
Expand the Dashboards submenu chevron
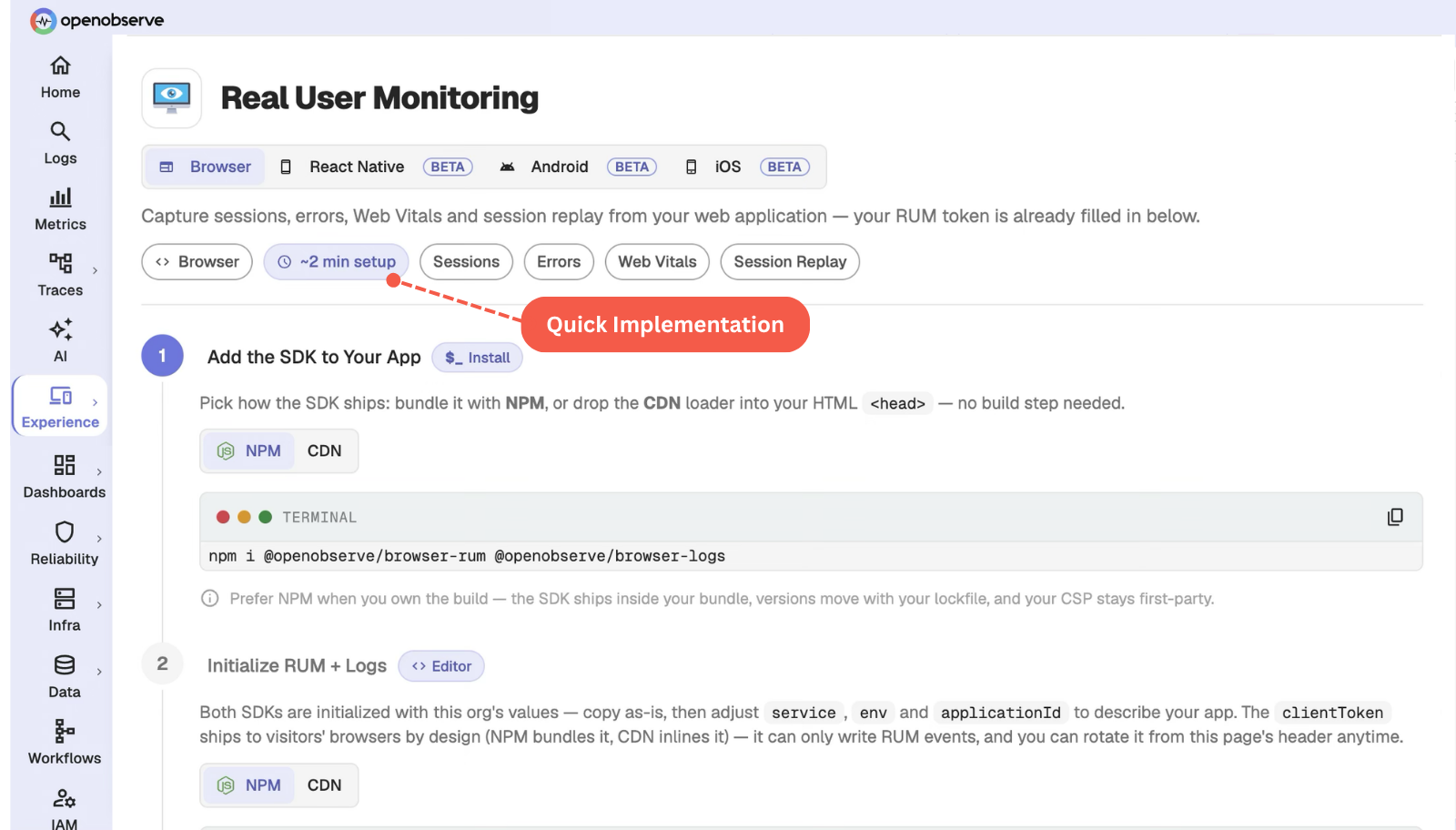98,471
